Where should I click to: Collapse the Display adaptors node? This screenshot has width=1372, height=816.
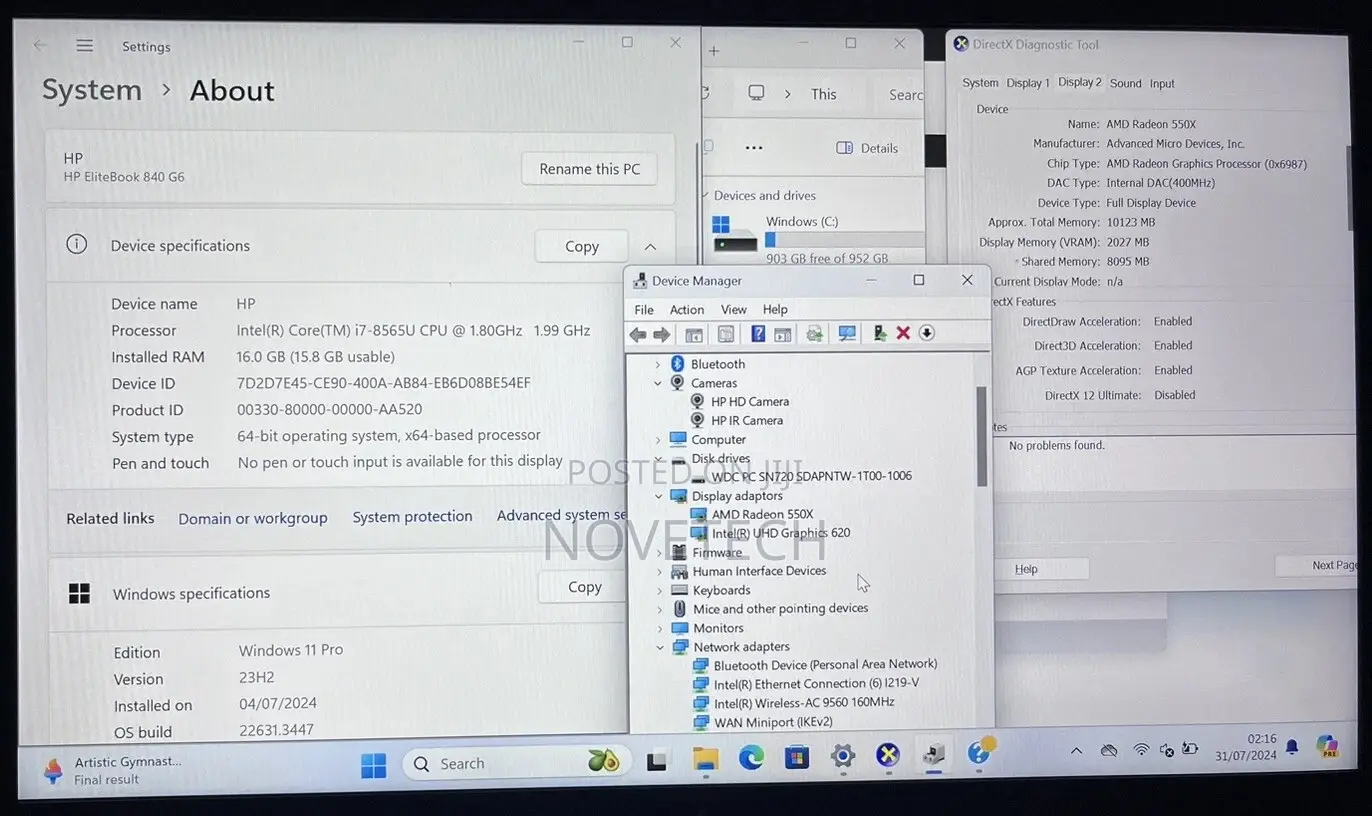[659, 496]
